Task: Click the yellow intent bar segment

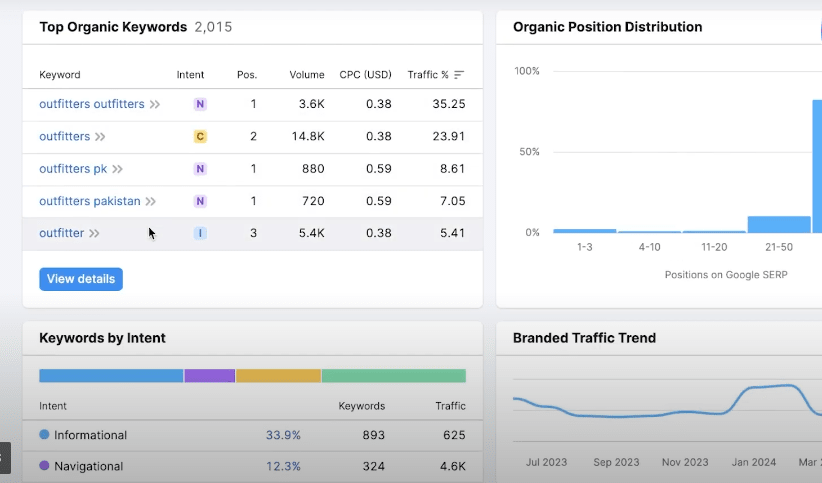Action: [x=278, y=375]
